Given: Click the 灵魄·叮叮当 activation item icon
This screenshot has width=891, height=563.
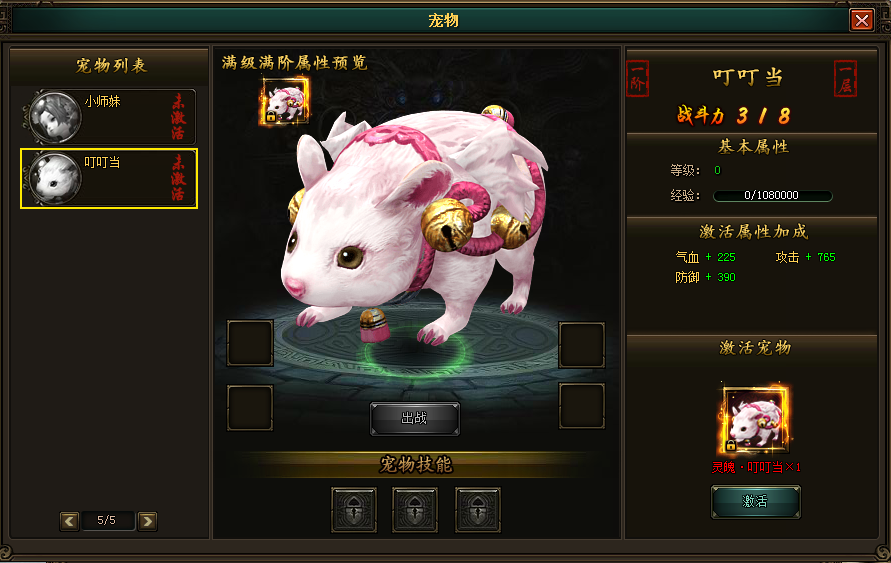Looking at the screenshot, I should 755,420.
